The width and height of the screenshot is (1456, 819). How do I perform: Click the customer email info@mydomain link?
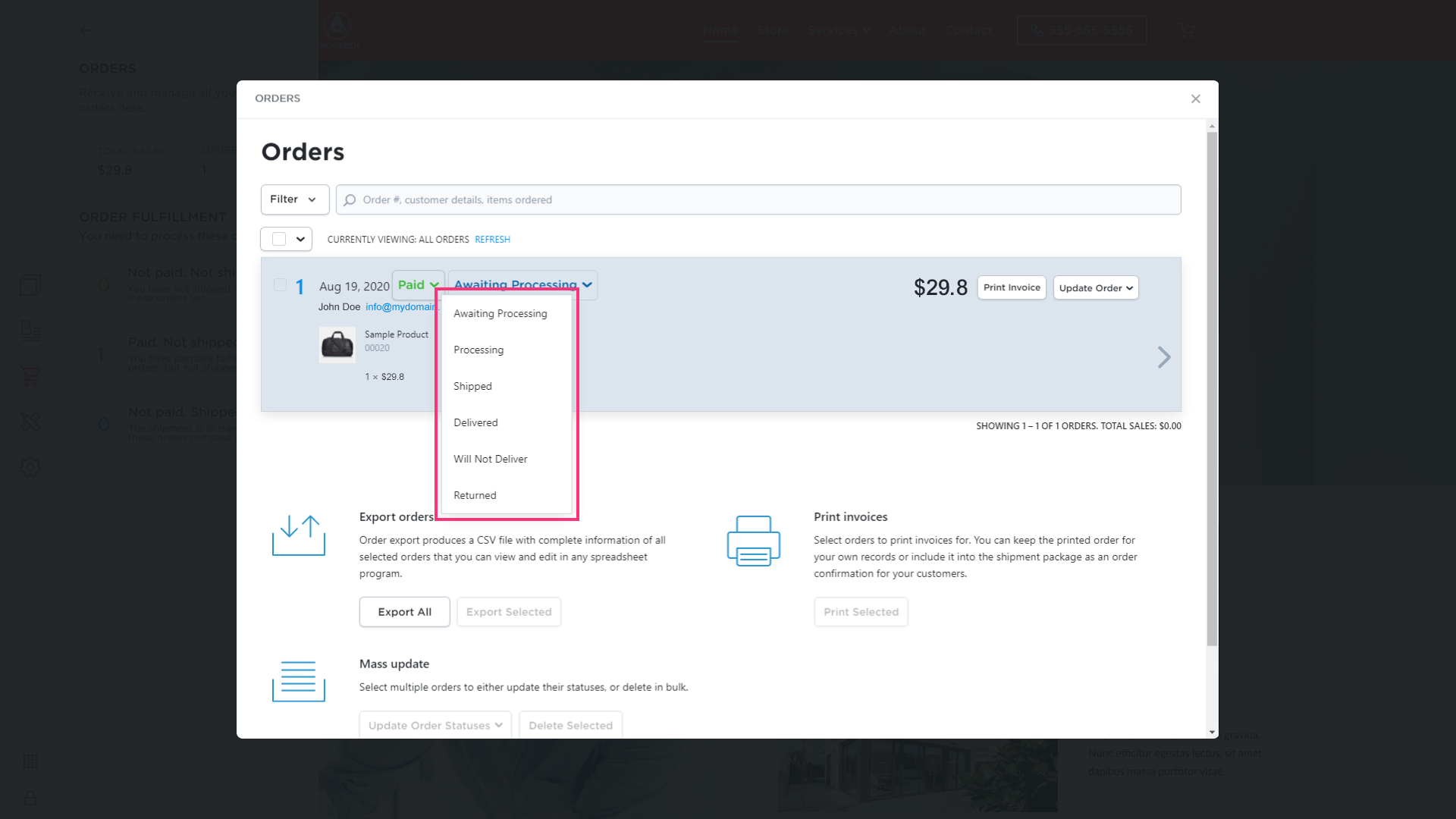(x=400, y=307)
